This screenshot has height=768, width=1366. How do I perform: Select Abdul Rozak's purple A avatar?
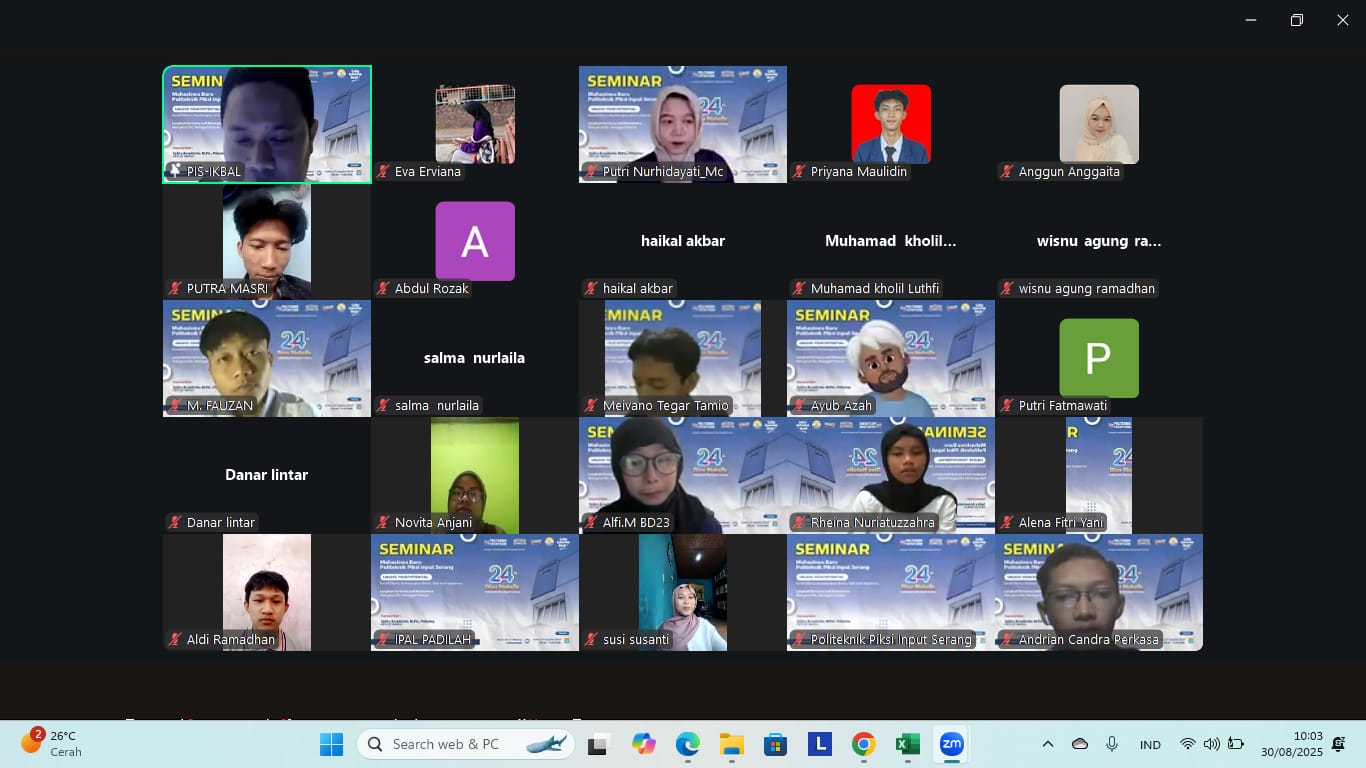(x=475, y=241)
